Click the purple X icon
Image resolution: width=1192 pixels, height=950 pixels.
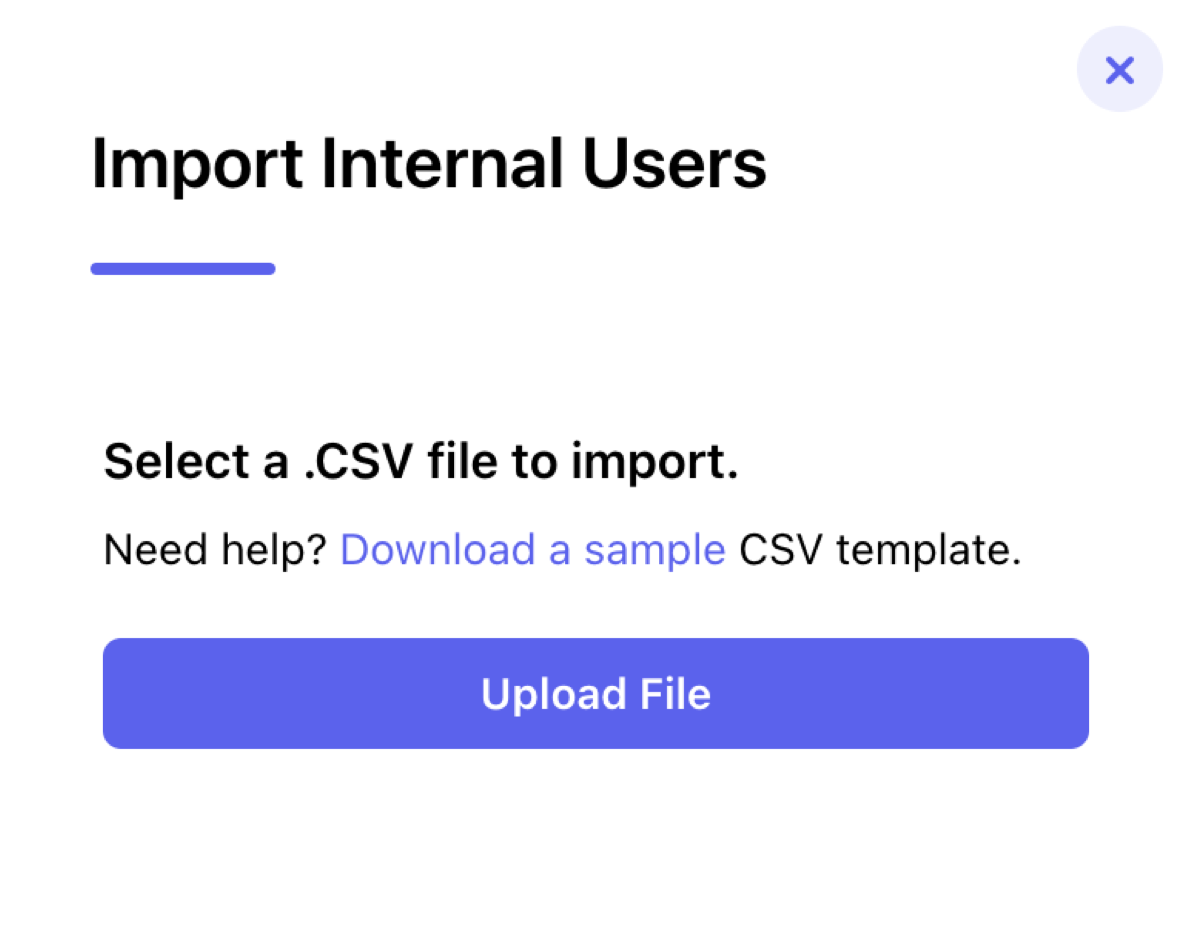1119,70
